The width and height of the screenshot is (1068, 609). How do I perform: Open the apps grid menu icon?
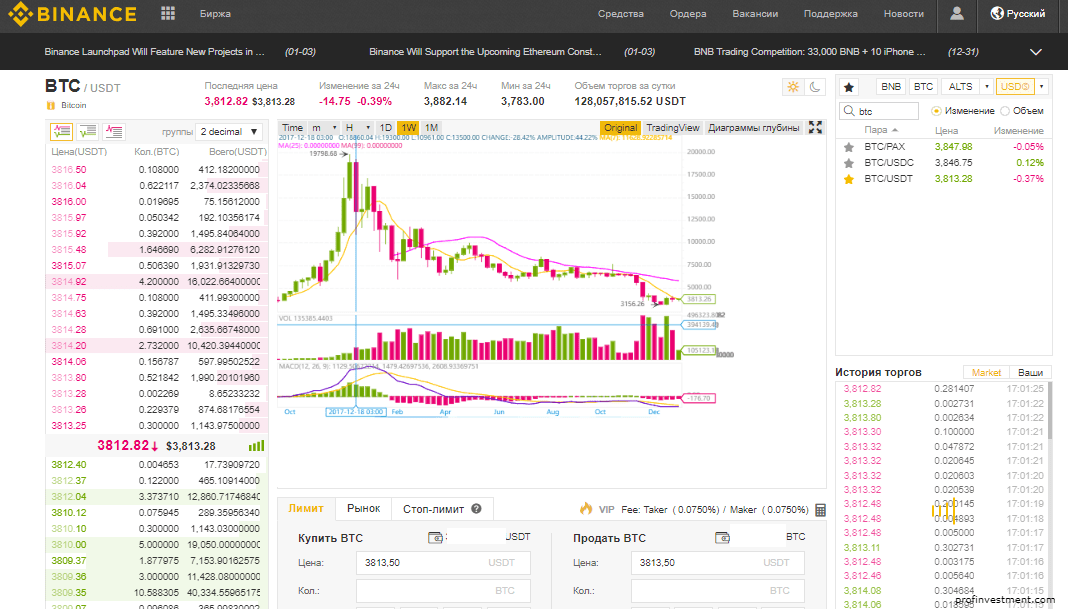168,14
